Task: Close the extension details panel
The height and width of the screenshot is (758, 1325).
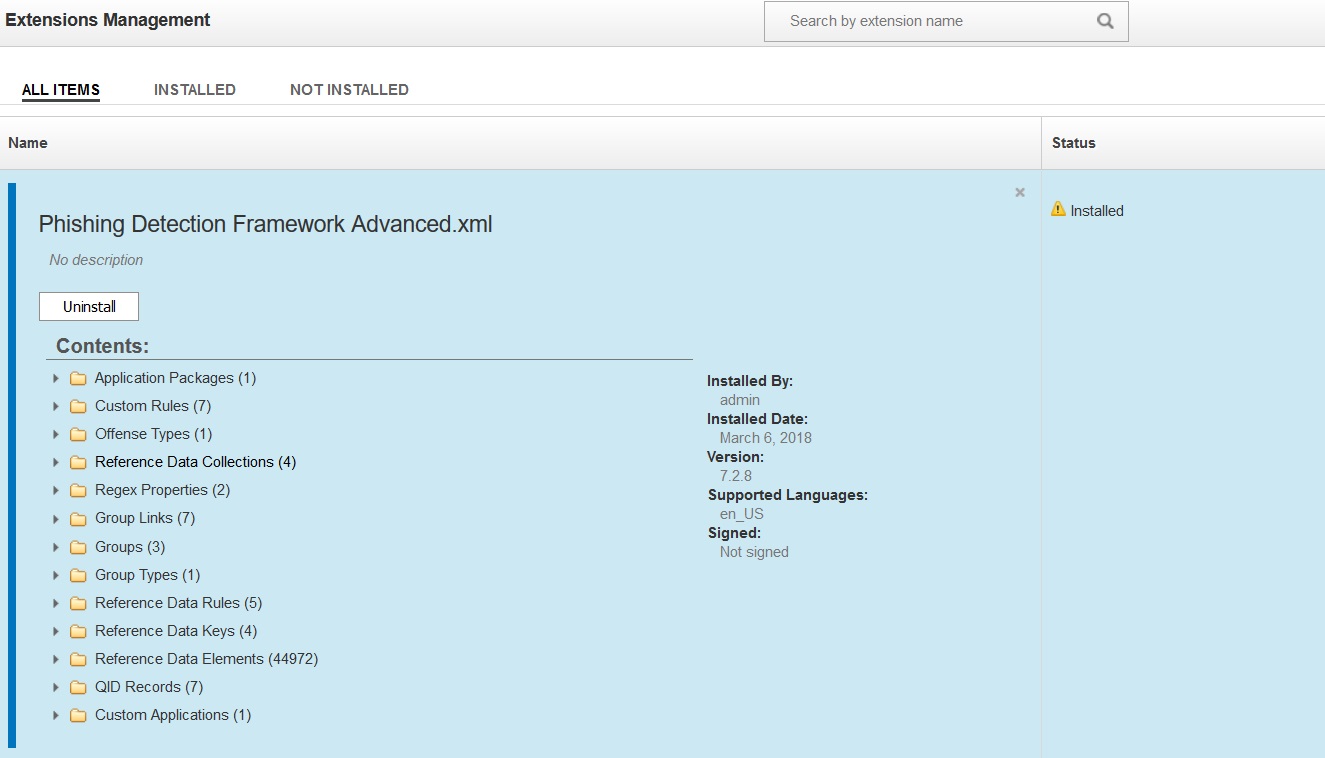Action: 1020,192
